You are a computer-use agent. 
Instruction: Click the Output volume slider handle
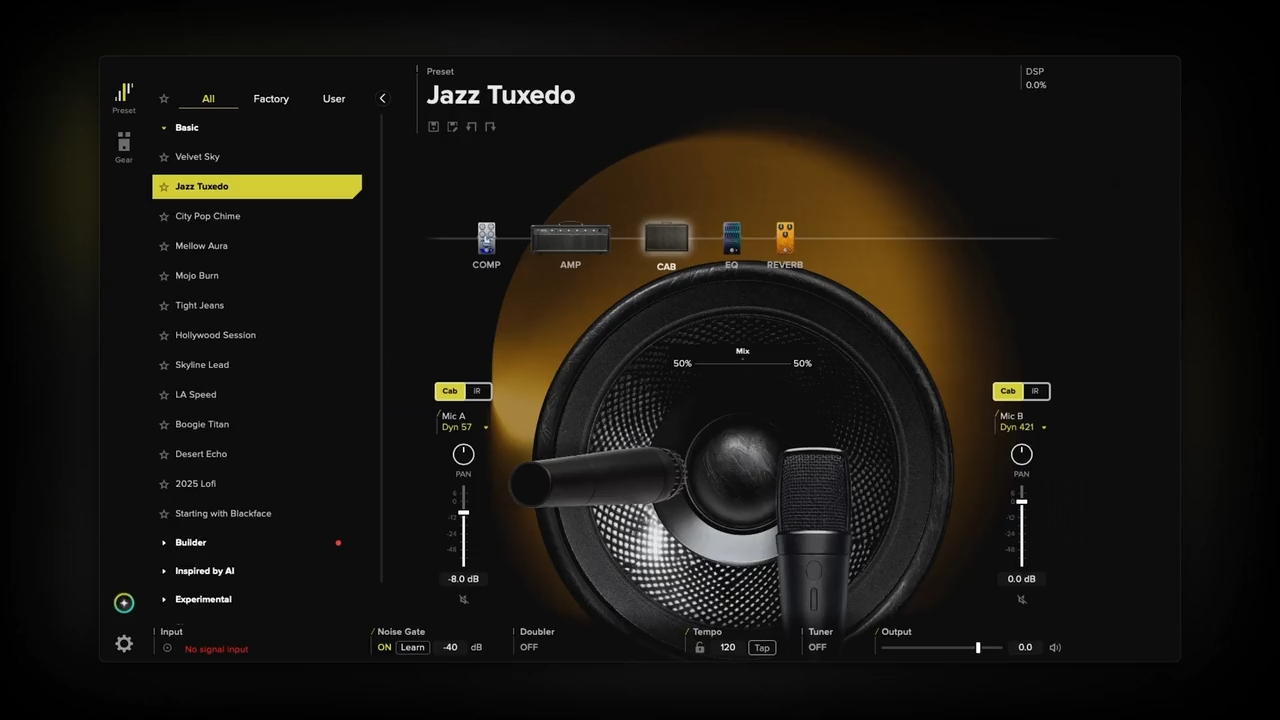pyautogui.click(x=978, y=648)
